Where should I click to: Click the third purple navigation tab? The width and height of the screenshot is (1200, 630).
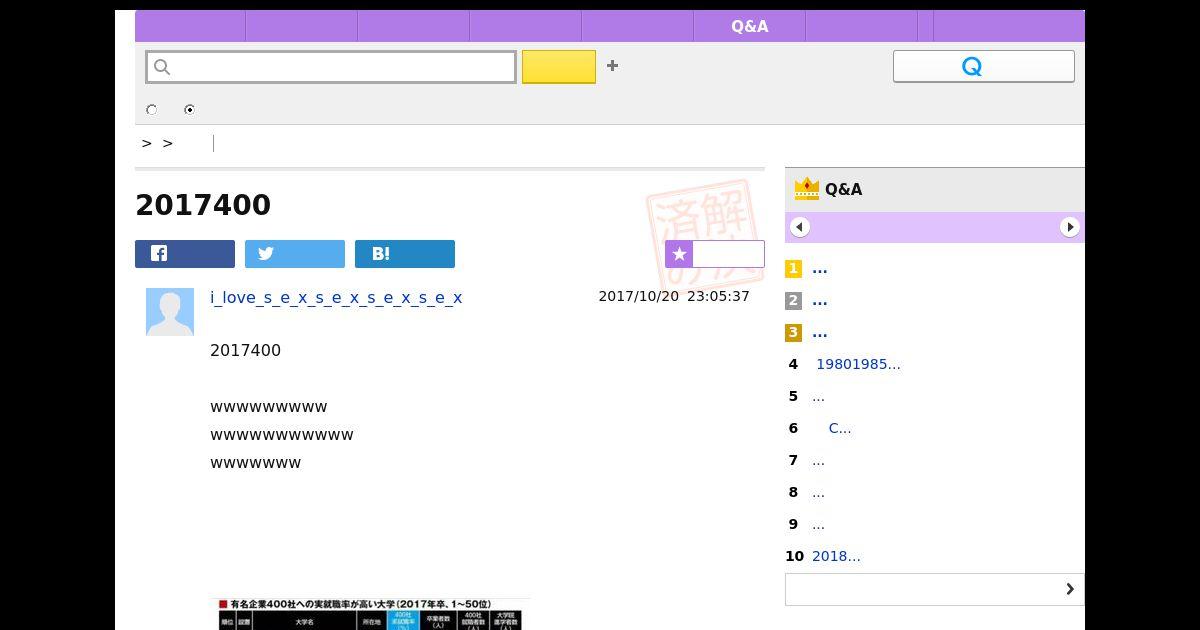point(414,26)
